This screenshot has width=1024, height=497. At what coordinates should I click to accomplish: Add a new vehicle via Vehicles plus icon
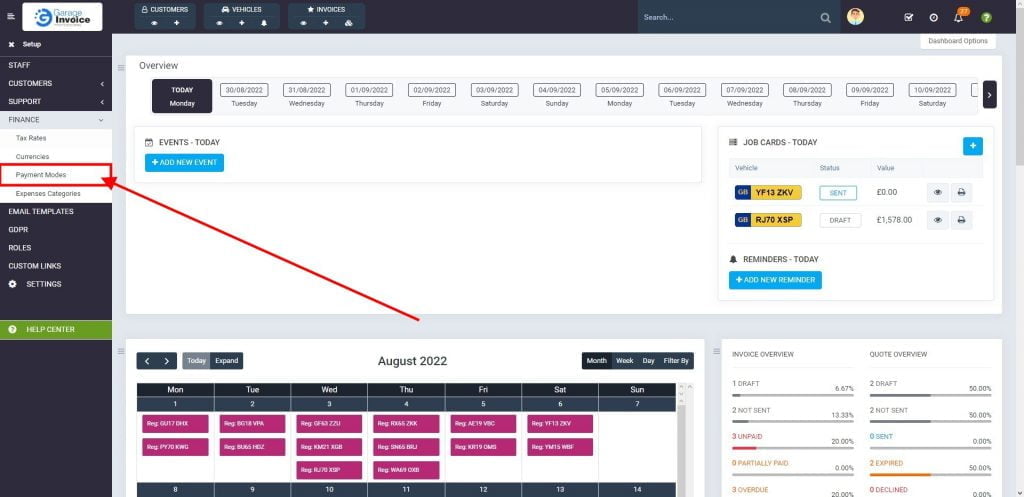(x=241, y=22)
